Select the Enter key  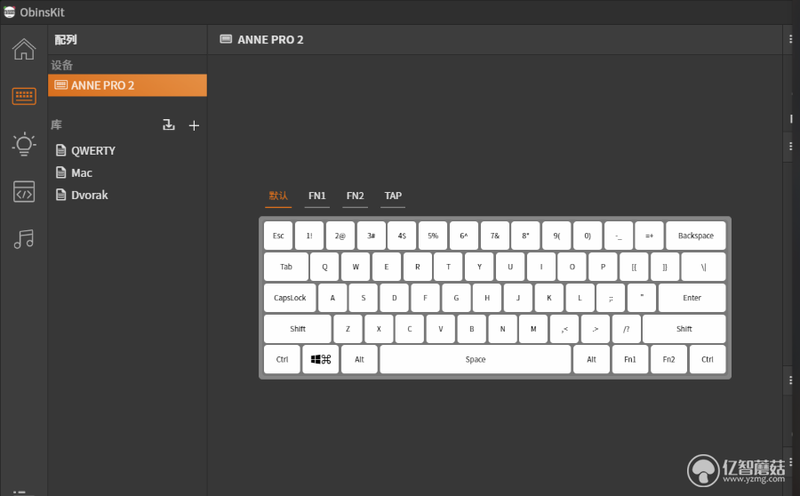tap(692, 298)
